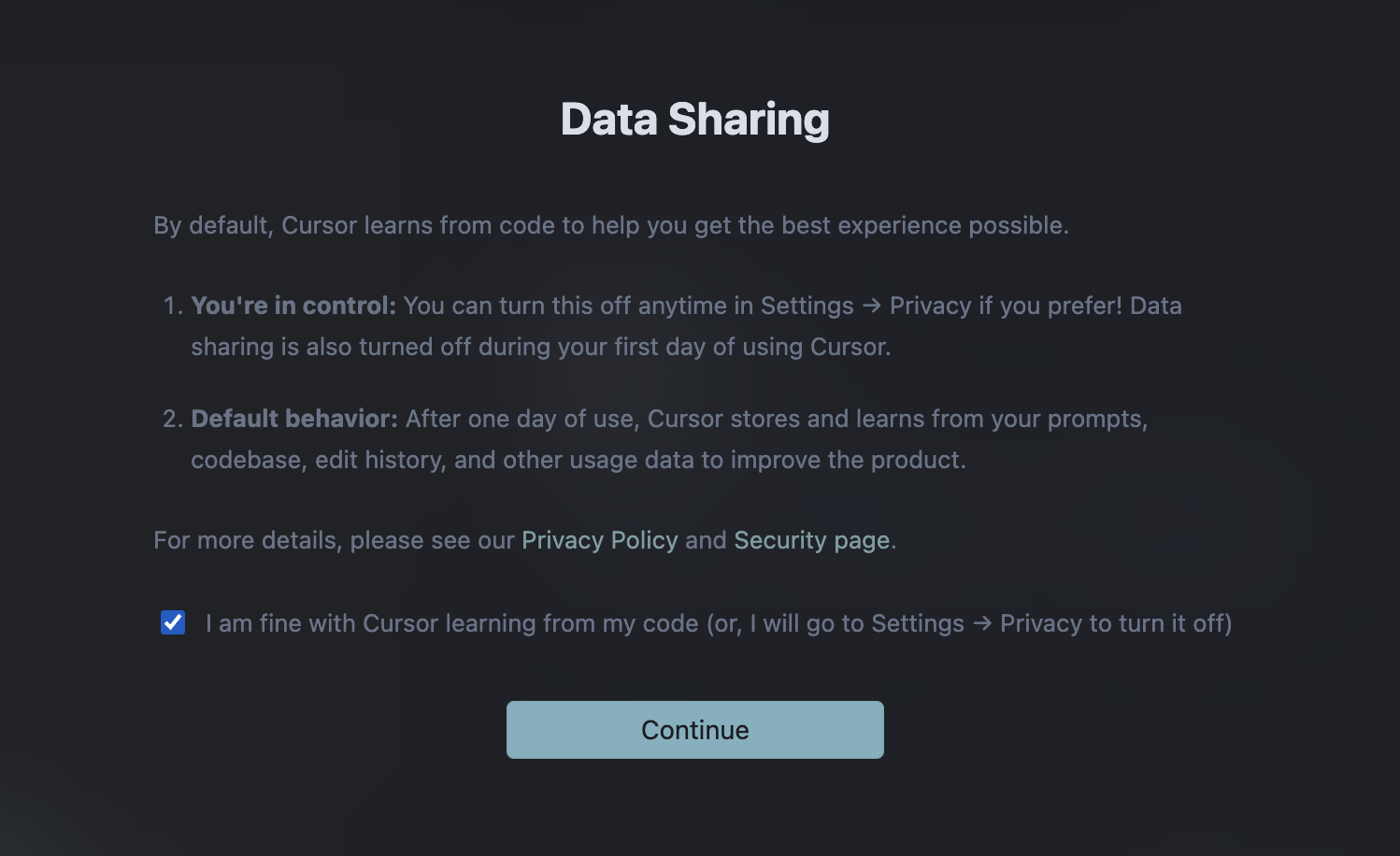Click the list number 2 marker
The height and width of the screenshot is (856, 1400).
tap(173, 419)
